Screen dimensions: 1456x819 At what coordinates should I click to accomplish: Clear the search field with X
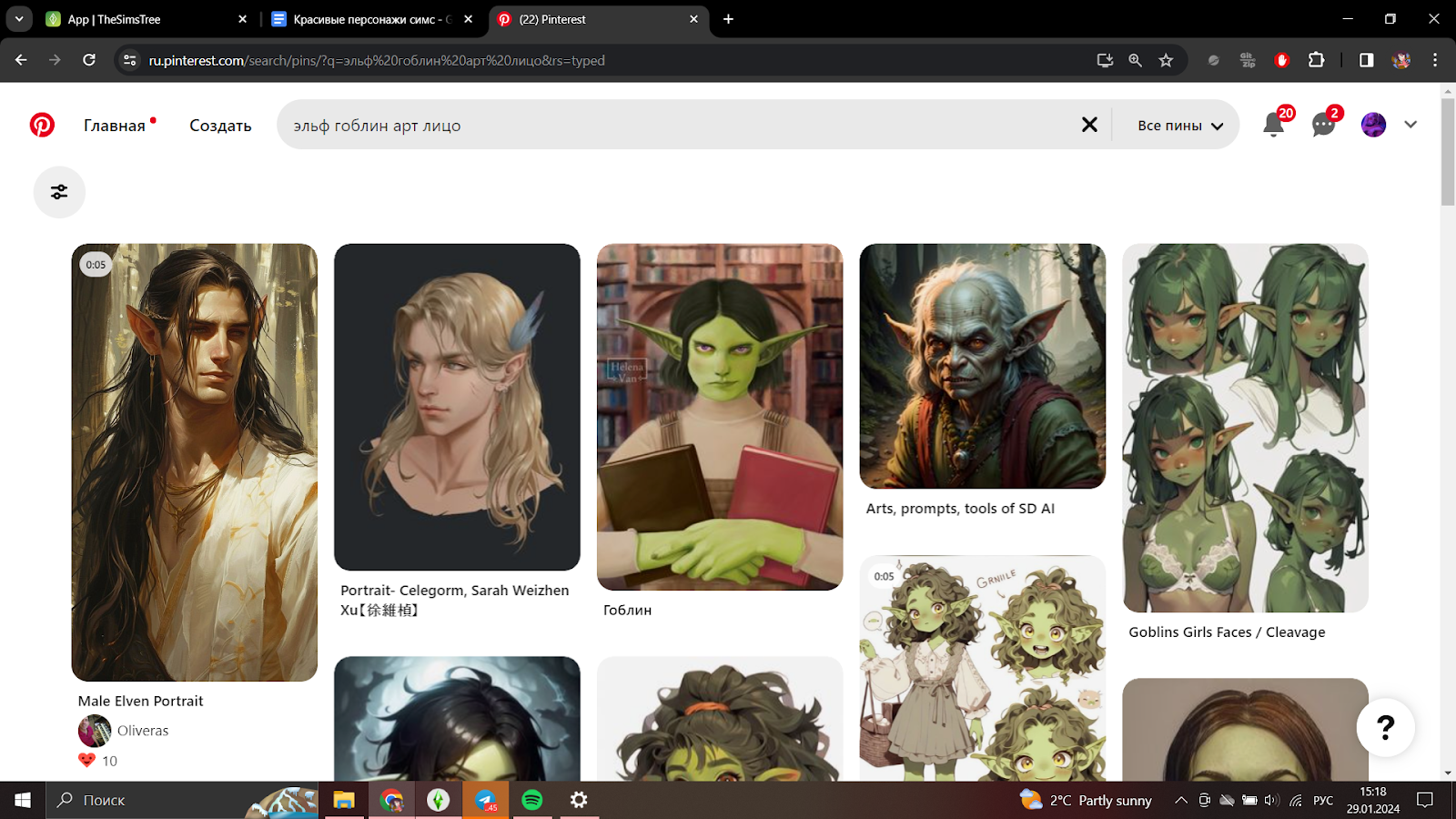coord(1089,125)
